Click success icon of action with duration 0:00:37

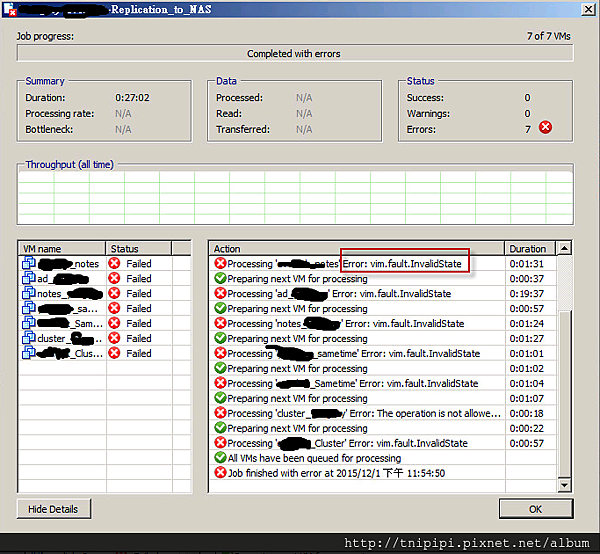coord(220,278)
